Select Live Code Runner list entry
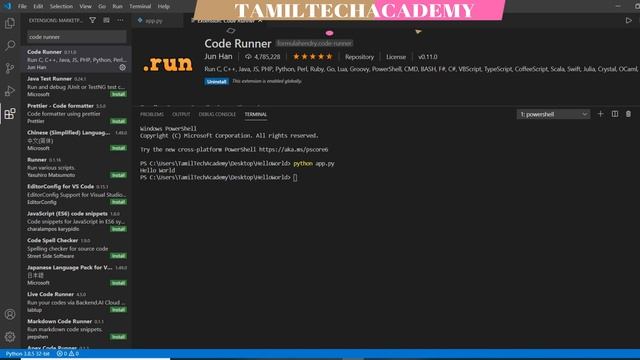The image size is (640, 360). tap(76, 302)
